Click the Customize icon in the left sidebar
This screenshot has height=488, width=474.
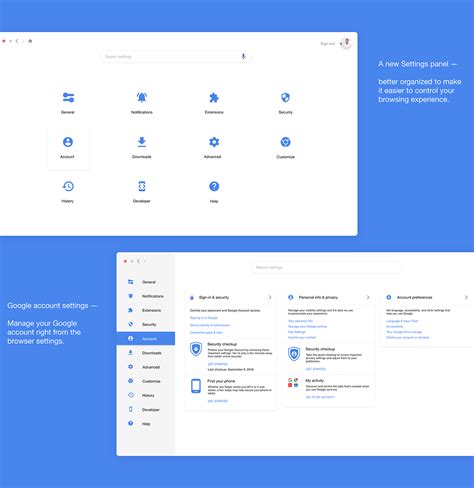[x=131, y=381]
